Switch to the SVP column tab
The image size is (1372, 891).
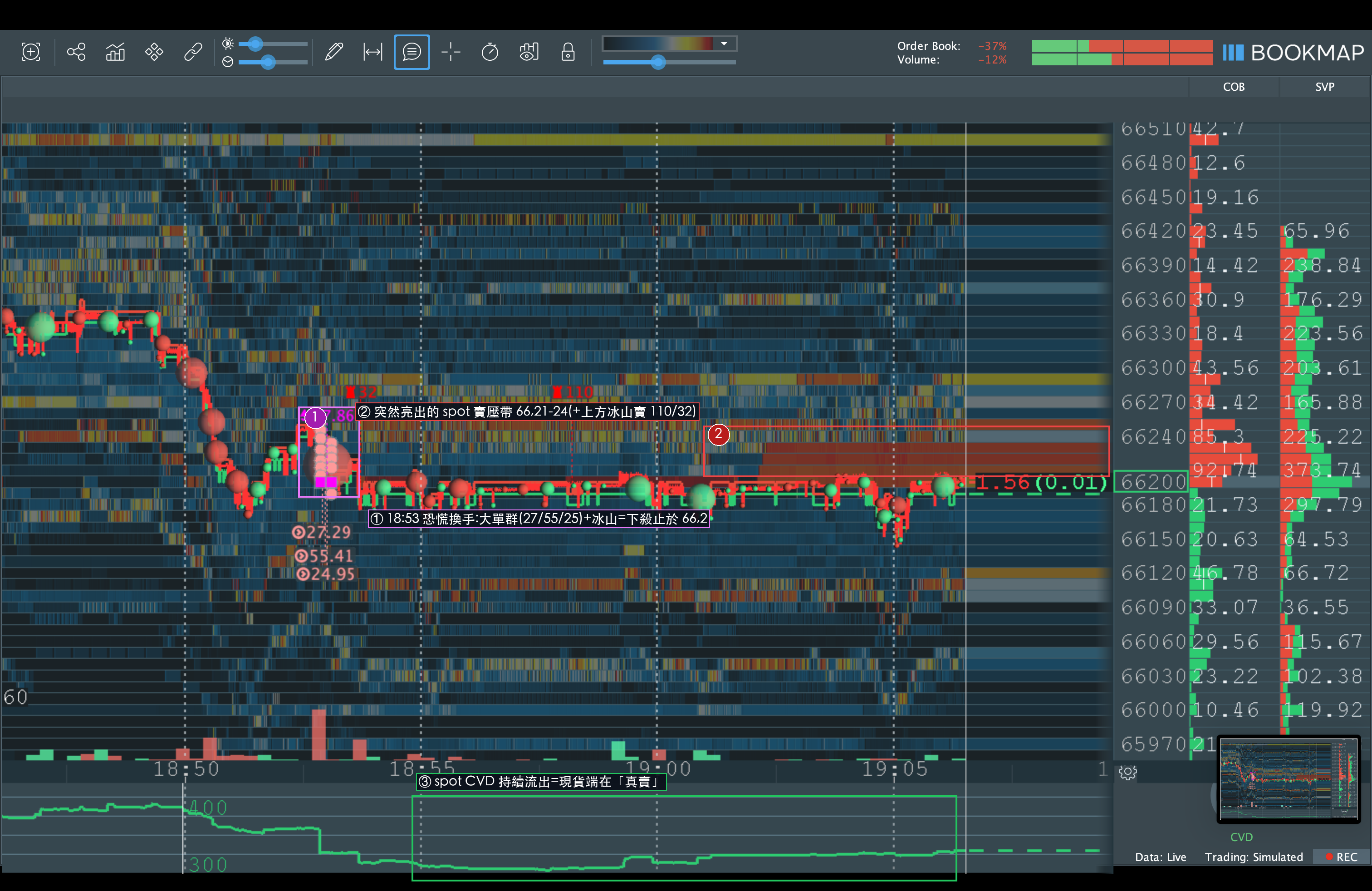(1325, 87)
